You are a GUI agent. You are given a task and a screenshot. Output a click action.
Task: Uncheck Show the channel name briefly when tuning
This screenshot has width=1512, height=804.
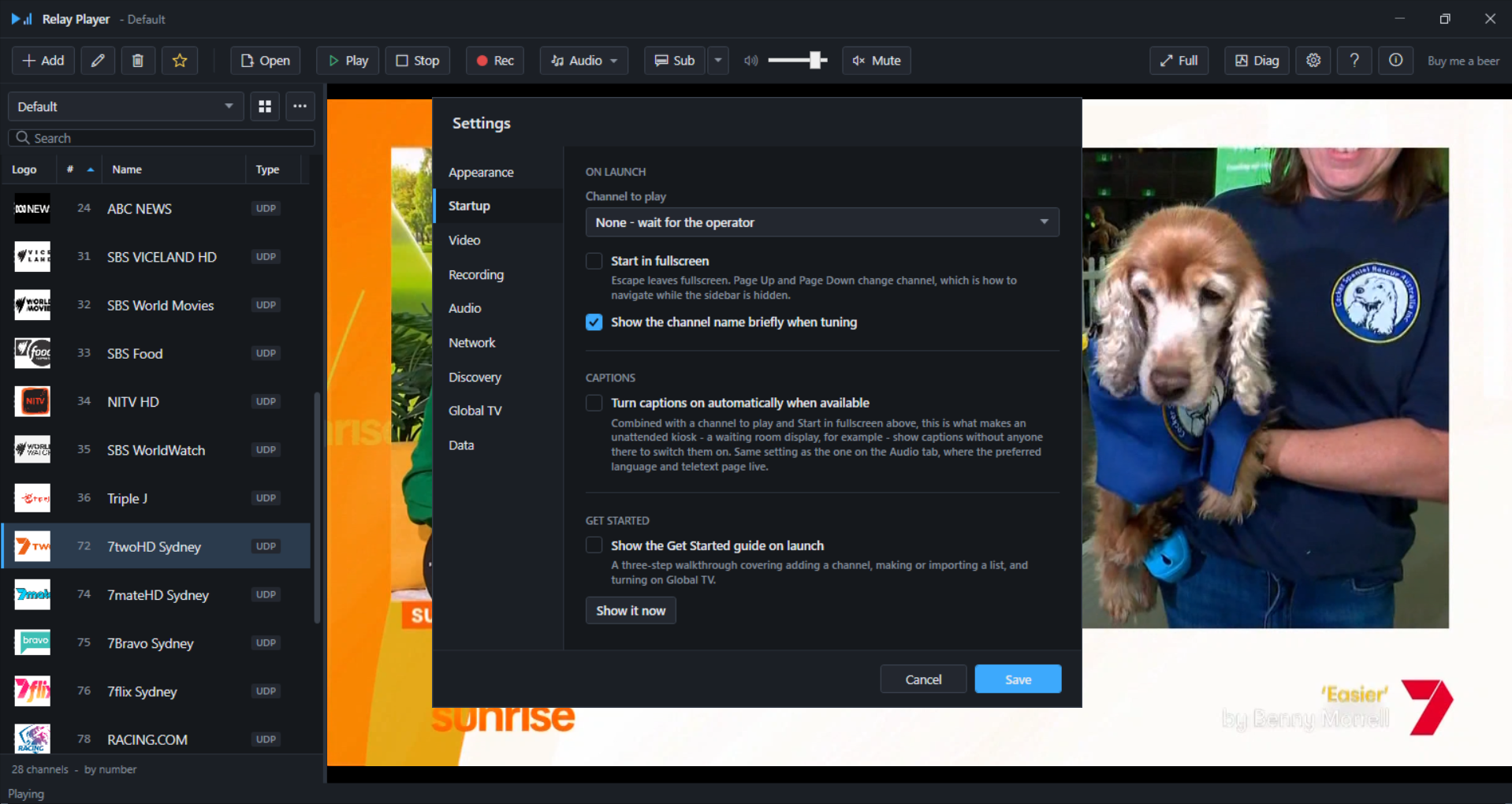(x=594, y=322)
